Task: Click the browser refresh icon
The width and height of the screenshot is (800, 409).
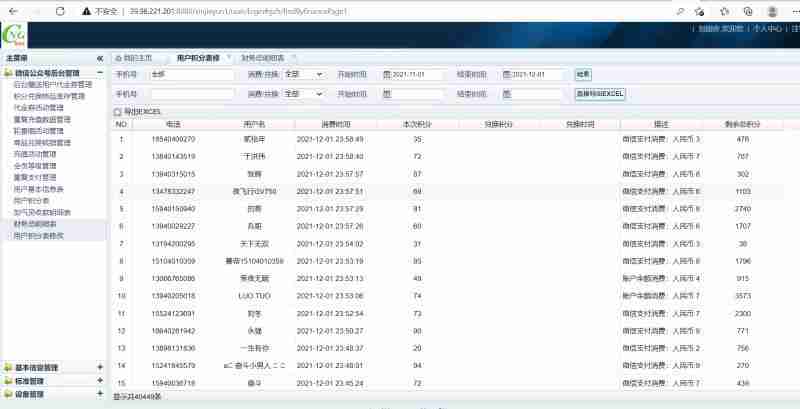Action: [59, 11]
